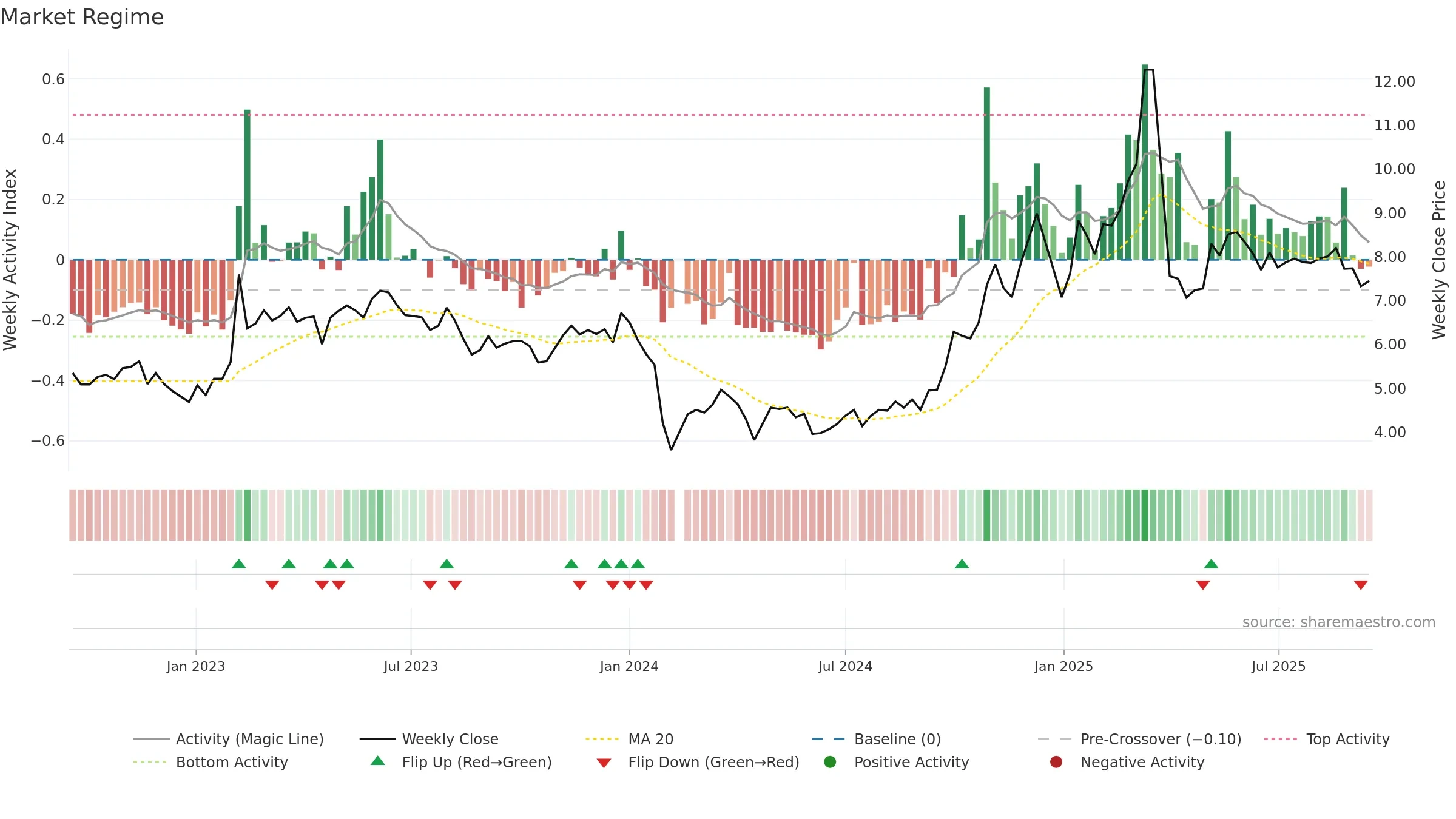Click the Activity (Magic Line) legend entry

(229, 739)
